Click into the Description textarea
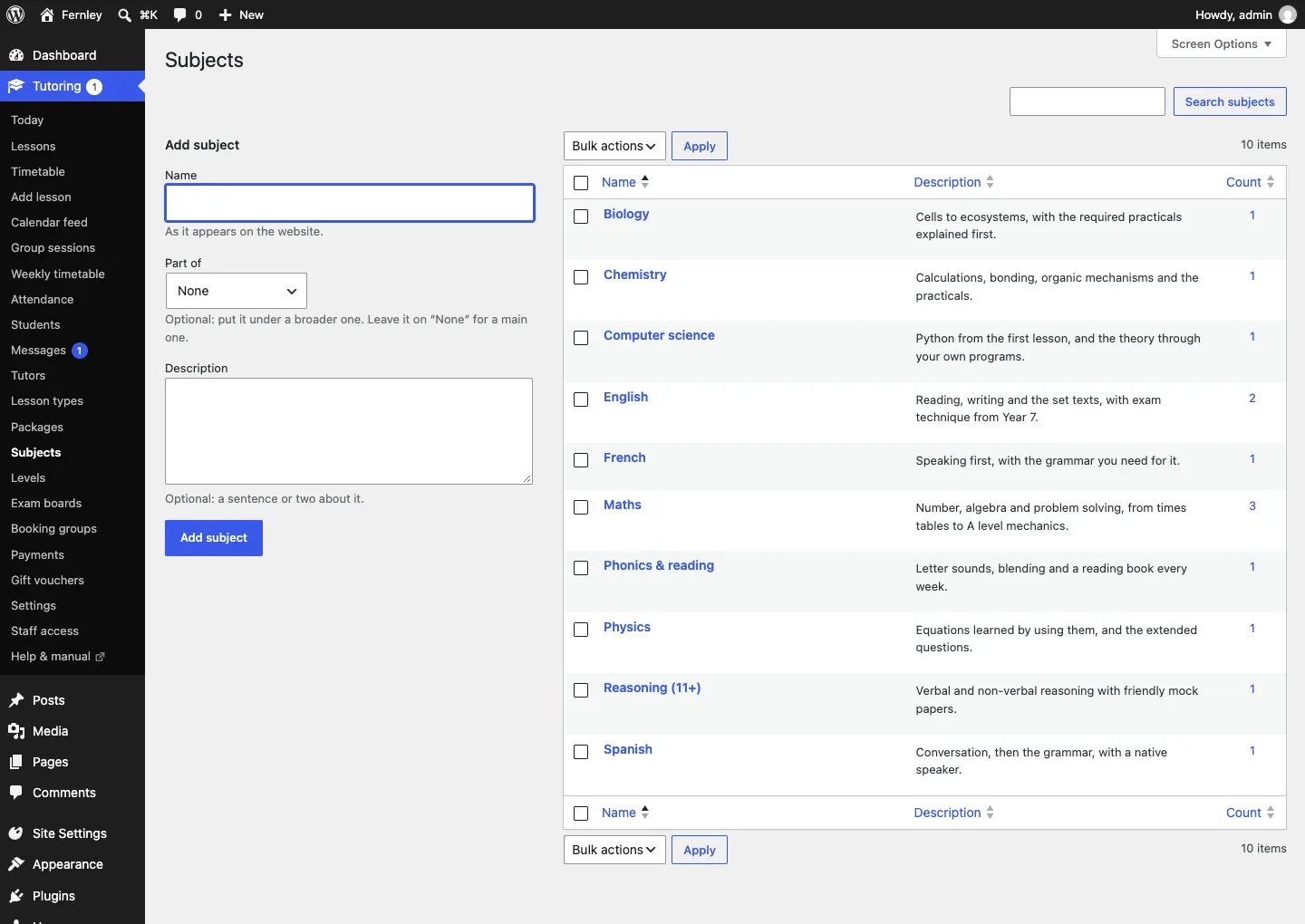 pos(349,431)
